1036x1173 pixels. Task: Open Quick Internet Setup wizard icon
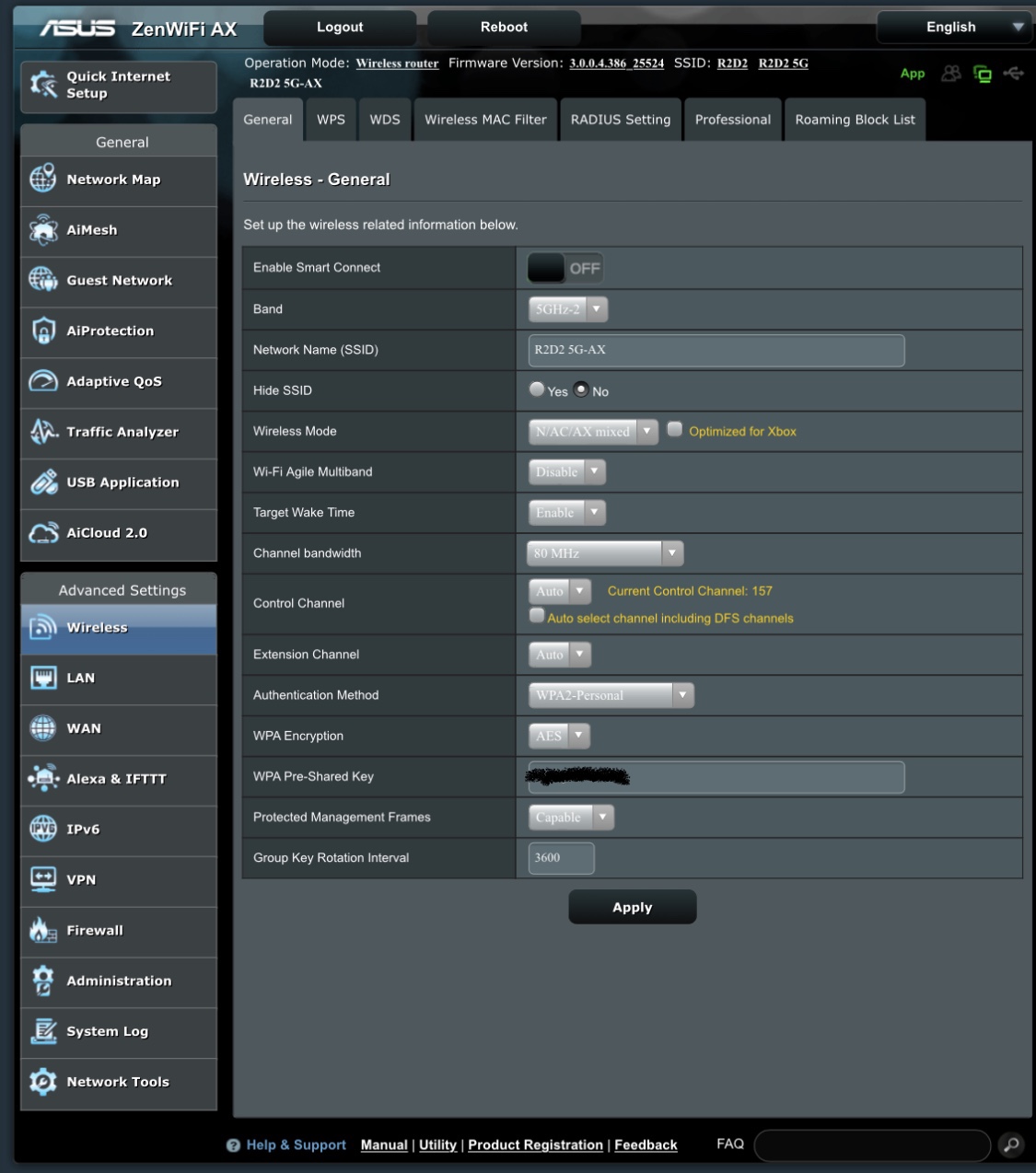pyautogui.click(x=43, y=85)
